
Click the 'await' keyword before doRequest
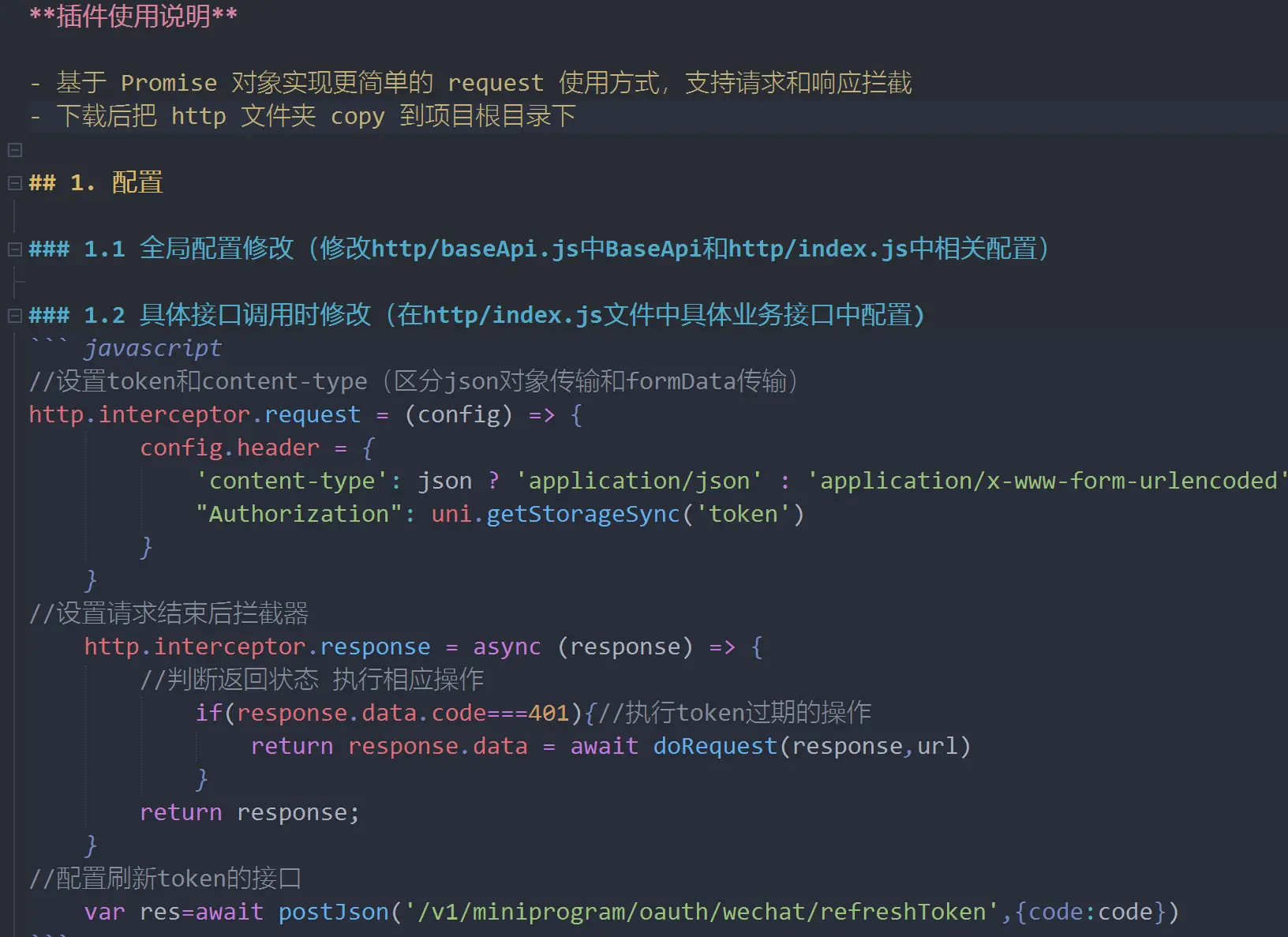coord(604,746)
